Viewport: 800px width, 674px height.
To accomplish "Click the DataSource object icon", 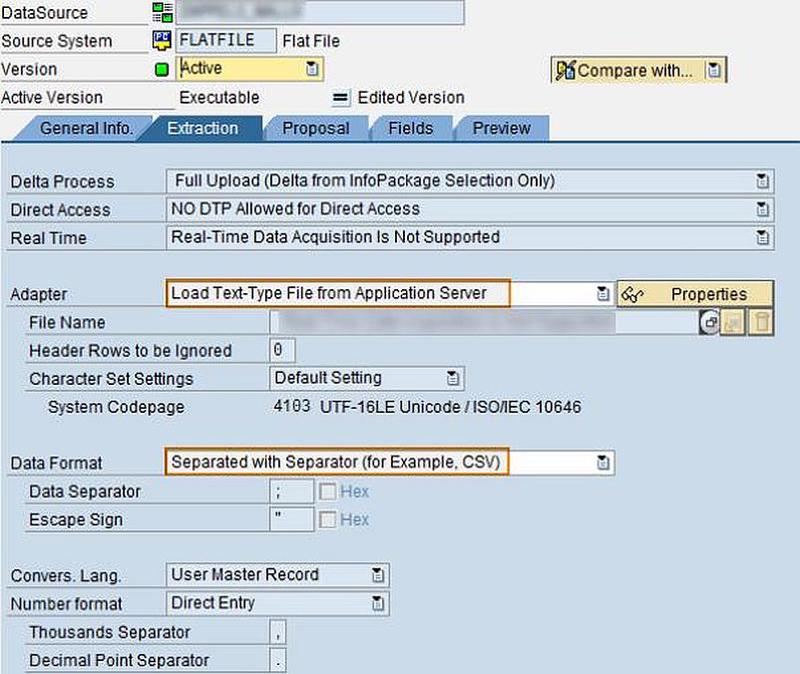I will click(164, 12).
